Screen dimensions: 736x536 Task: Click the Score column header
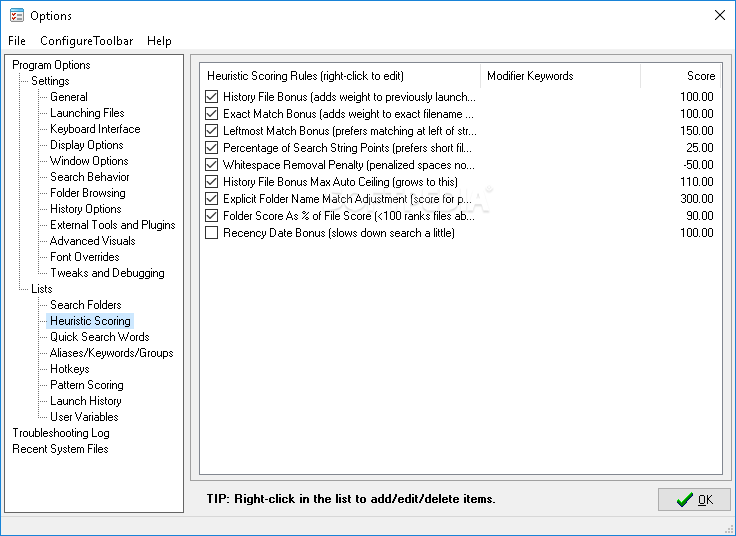pyautogui.click(x=680, y=76)
